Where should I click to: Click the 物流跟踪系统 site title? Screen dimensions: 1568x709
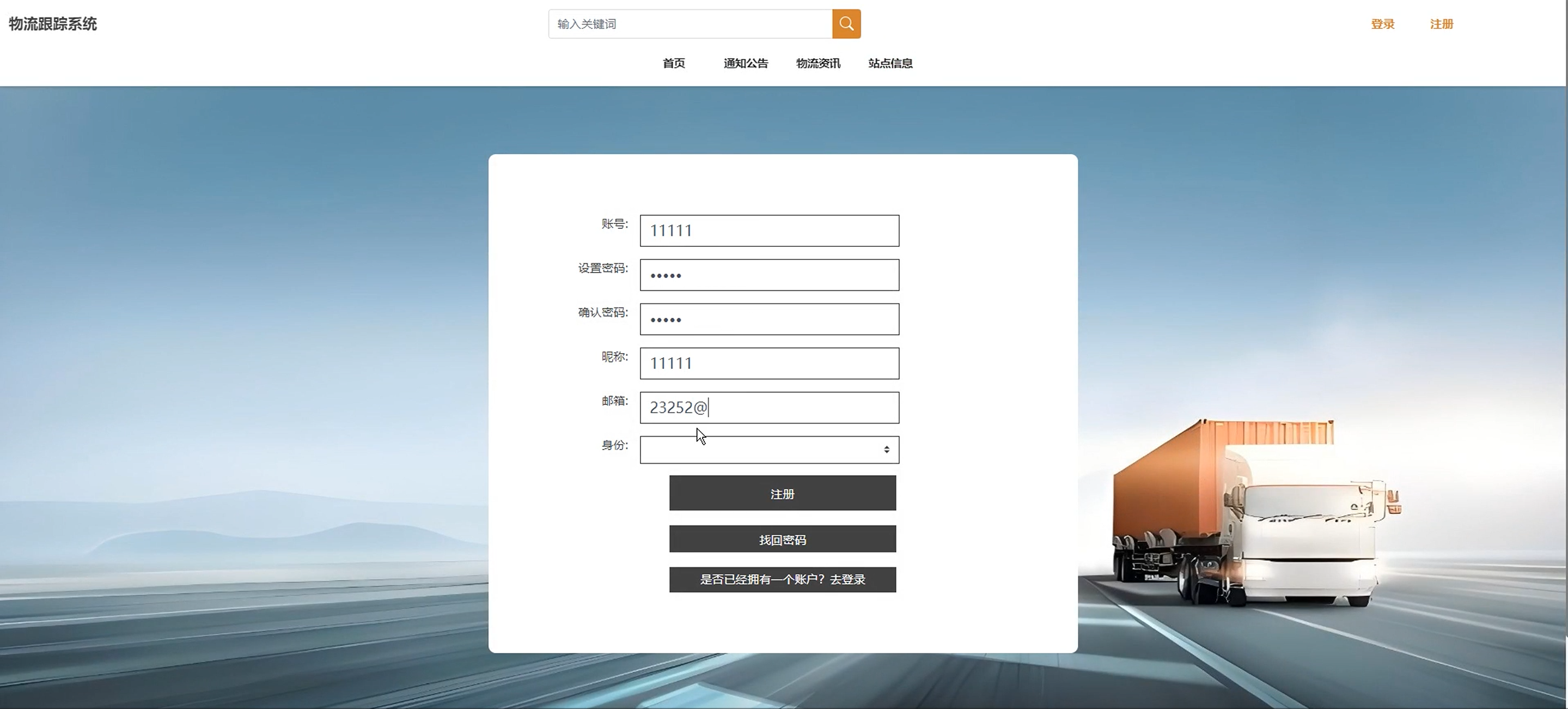[x=53, y=24]
